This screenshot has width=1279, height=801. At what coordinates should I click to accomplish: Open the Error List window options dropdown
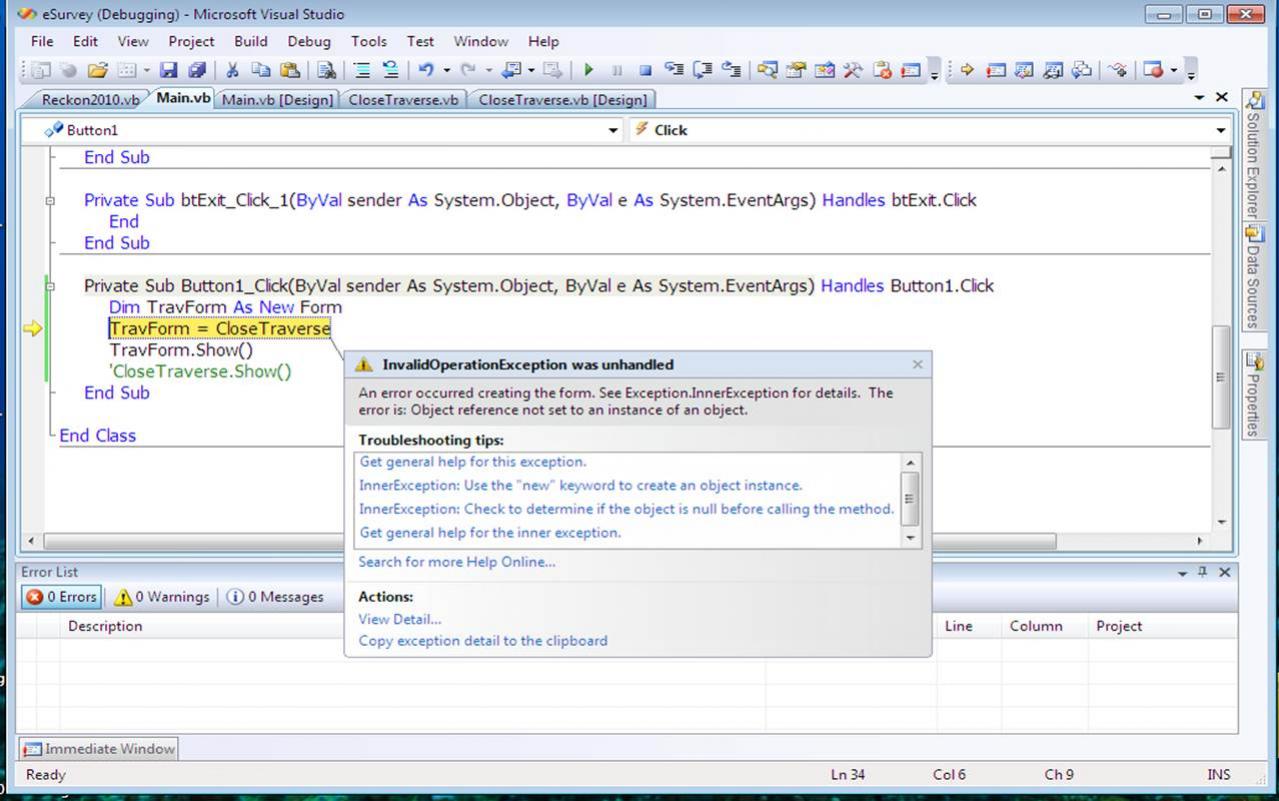(x=1183, y=573)
